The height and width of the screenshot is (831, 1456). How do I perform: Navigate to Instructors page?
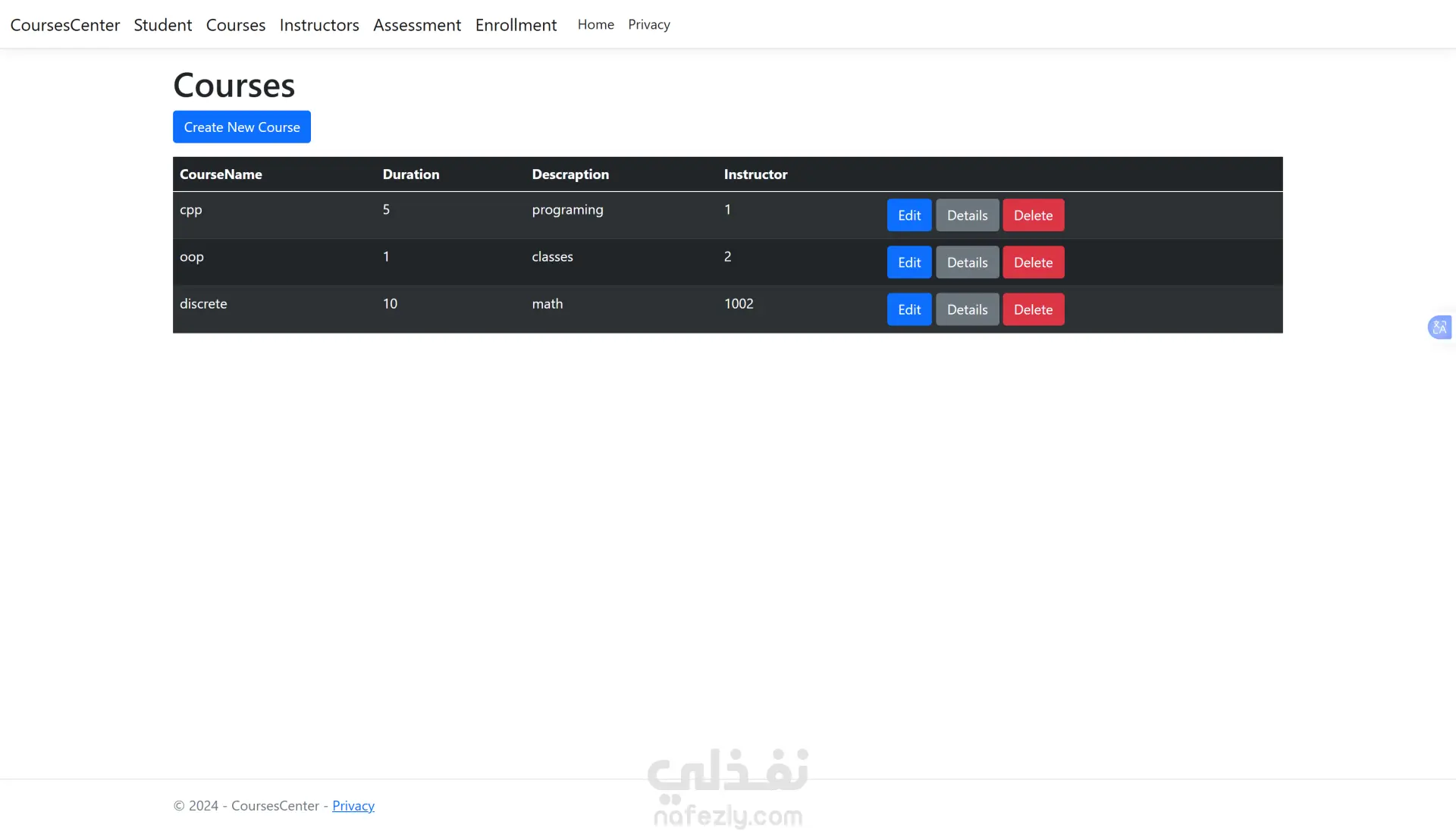click(x=319, y=25)
